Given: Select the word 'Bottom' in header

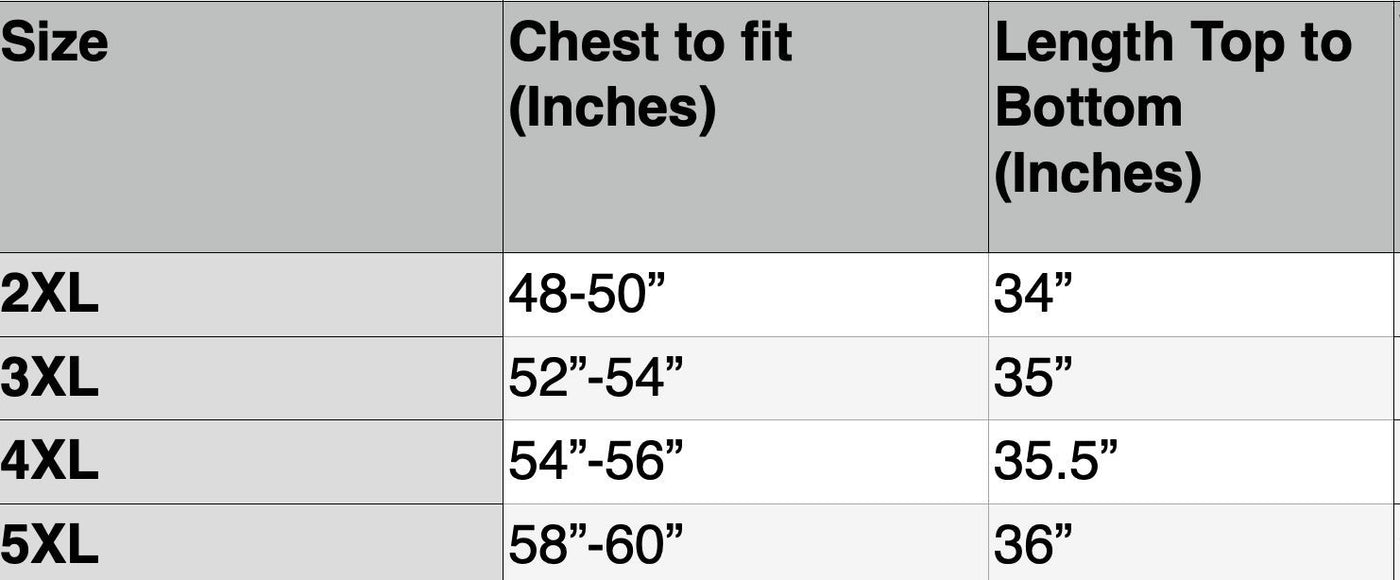Looking at the screenshot, I should [x=1088, y=108].
